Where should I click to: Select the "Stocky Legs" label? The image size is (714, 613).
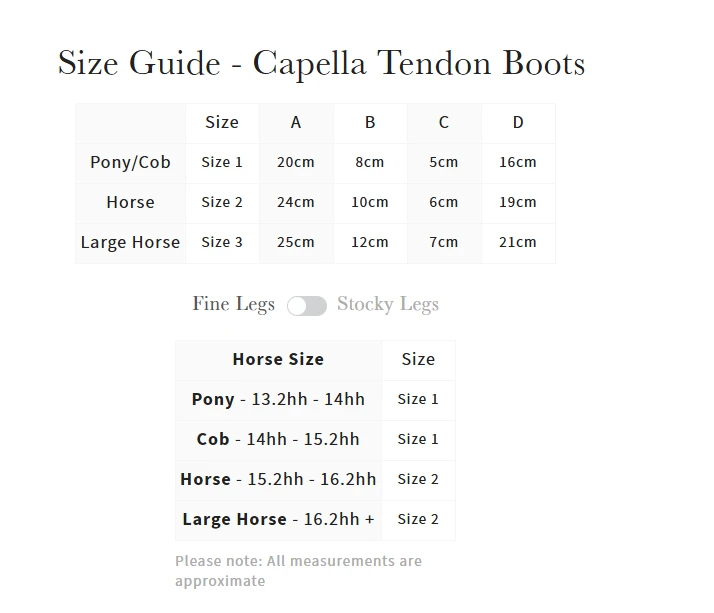(x=387, y=304)
